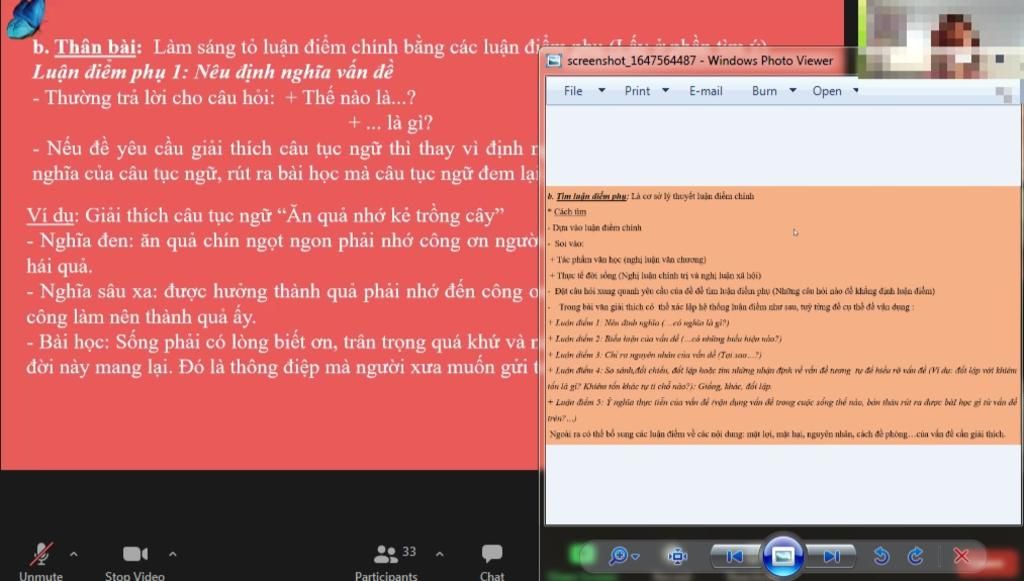Stop Video in Zoom toolbar

[x=135, y=561]
